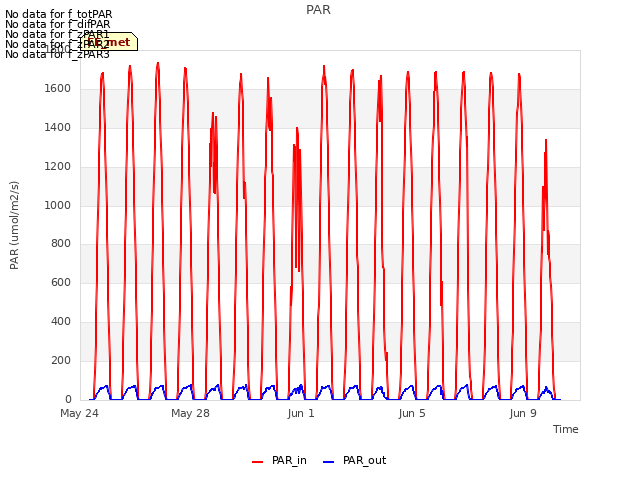Click the 800 y-axis tick label
Screen dimensions: 640x480
61,244
